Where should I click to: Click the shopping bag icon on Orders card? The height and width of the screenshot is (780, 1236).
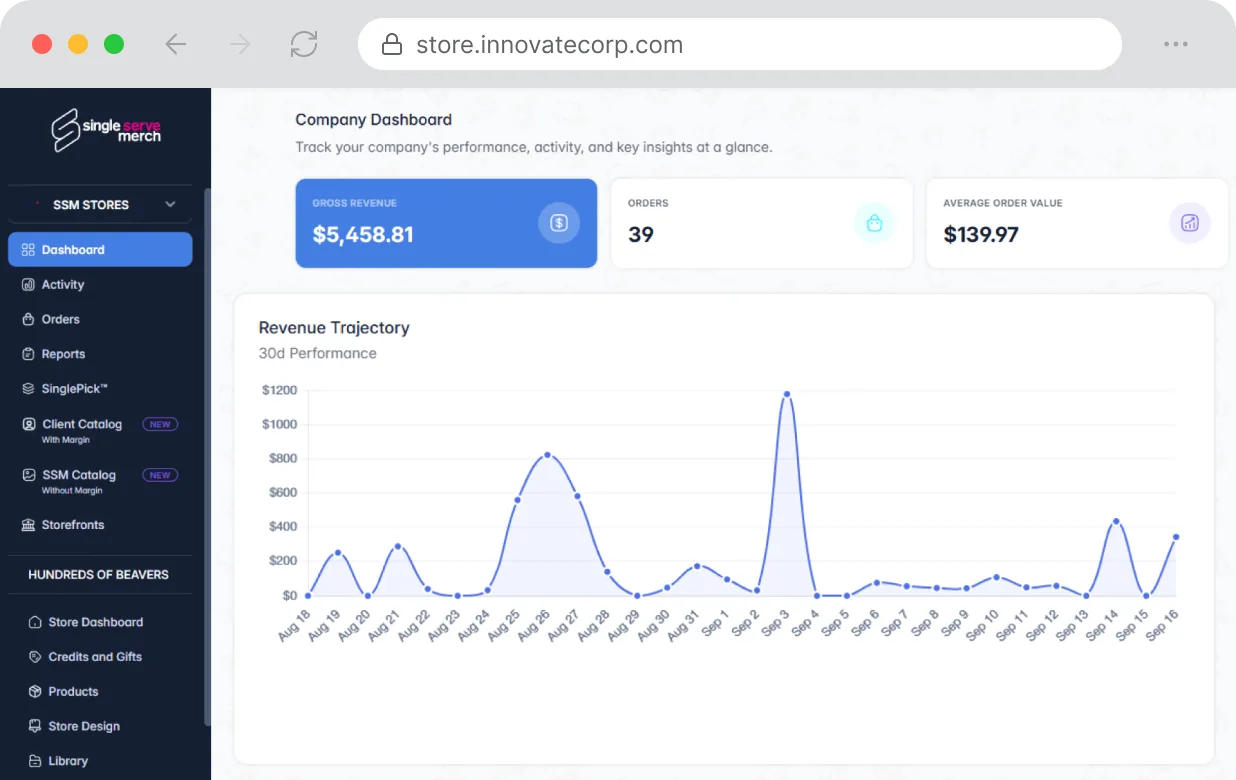point(874,223)
